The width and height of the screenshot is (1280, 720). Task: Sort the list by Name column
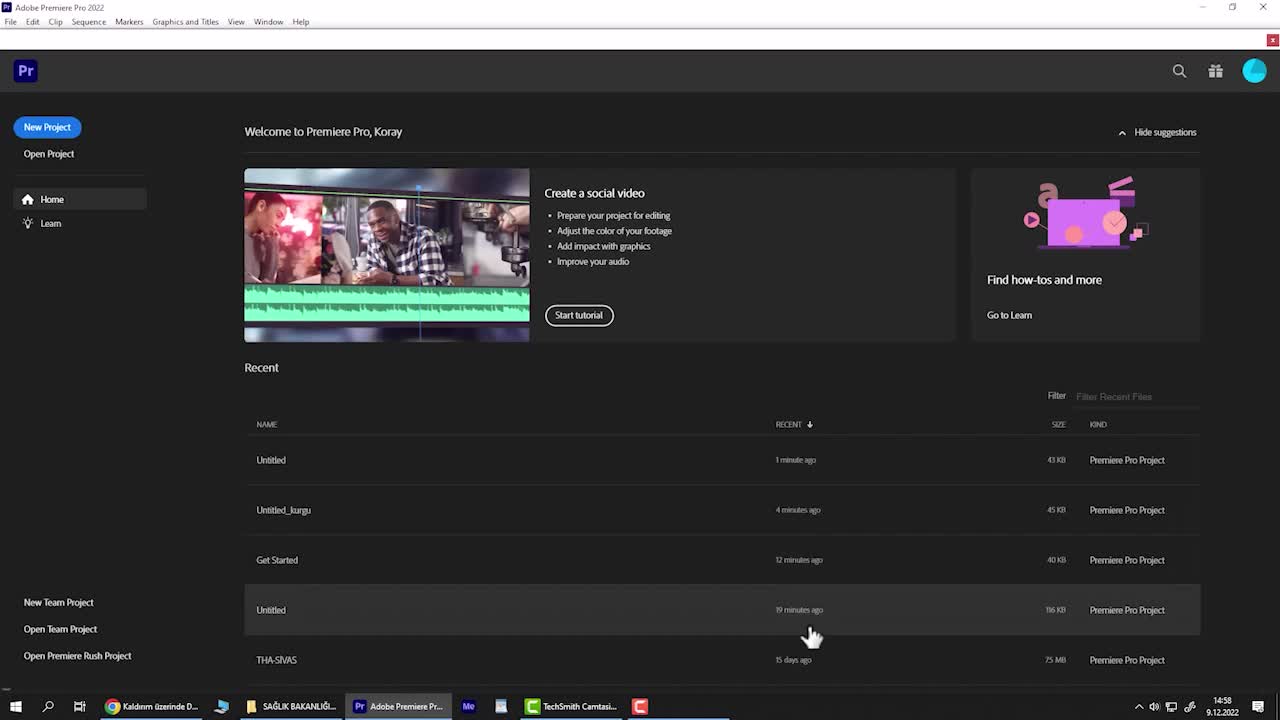point(266,424)
